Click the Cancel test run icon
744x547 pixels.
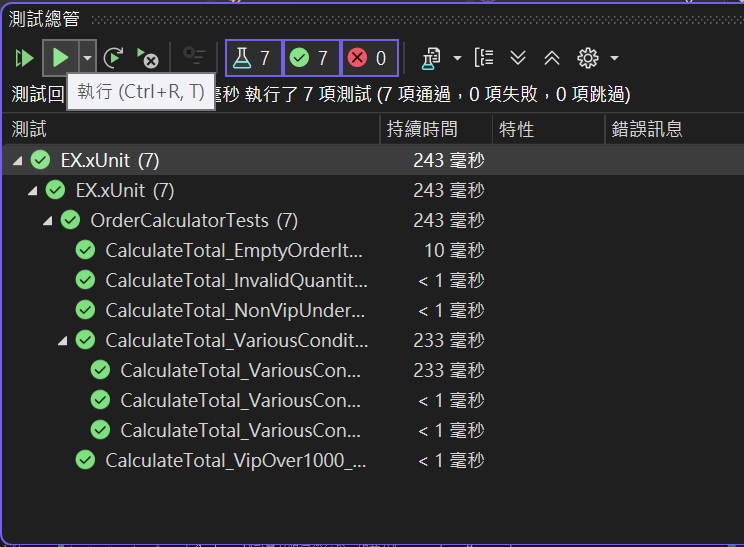coord(148,58)
